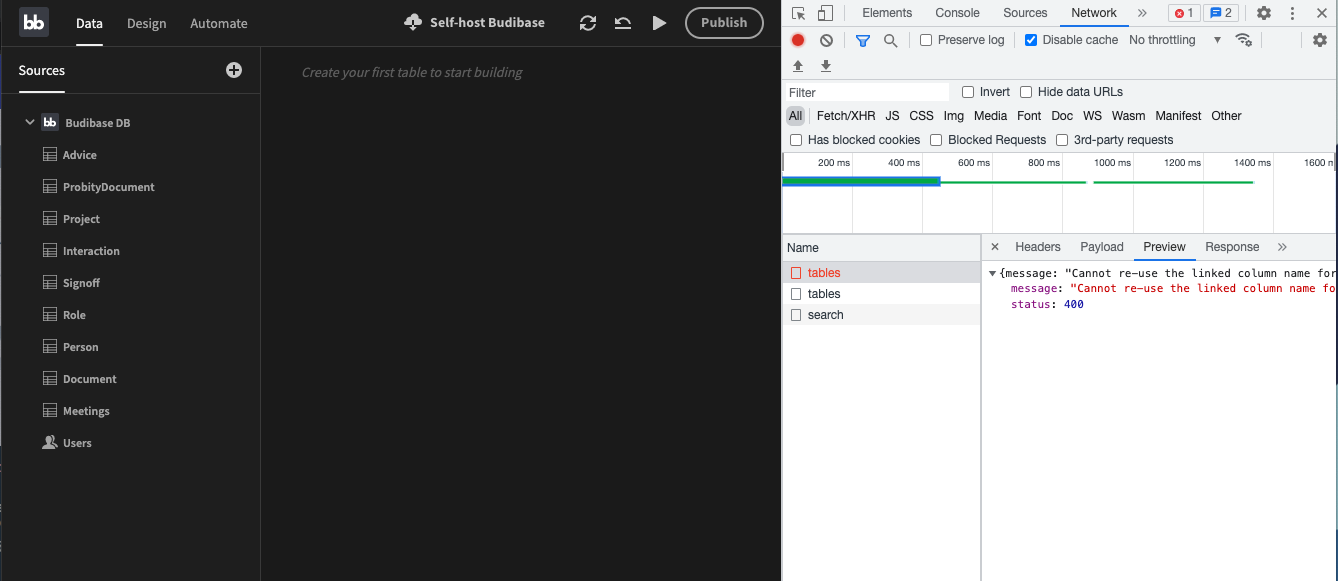Open DevTools settings gear
The height and width of the screenshot is (581, 1338).
(x=1264, y=13)
